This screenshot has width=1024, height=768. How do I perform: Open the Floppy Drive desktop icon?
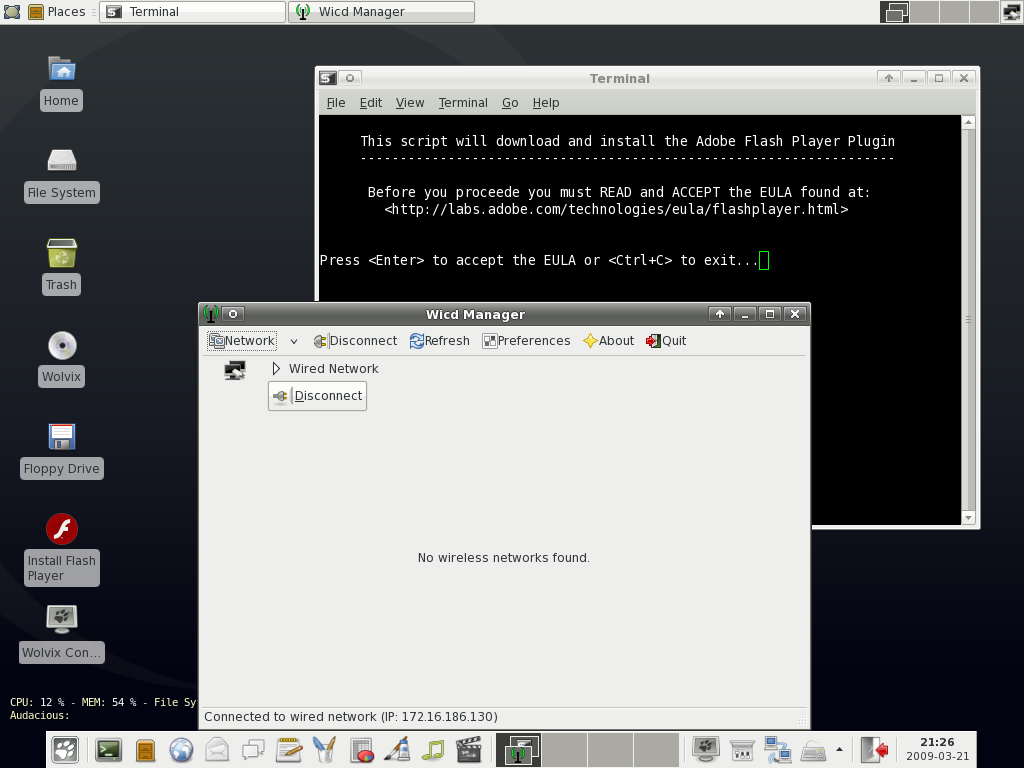(61, 451)
